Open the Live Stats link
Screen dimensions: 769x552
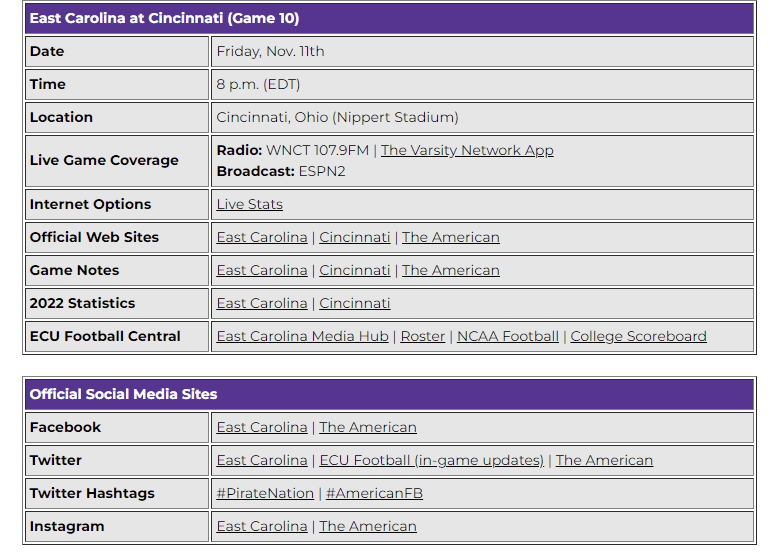point(250,204)
